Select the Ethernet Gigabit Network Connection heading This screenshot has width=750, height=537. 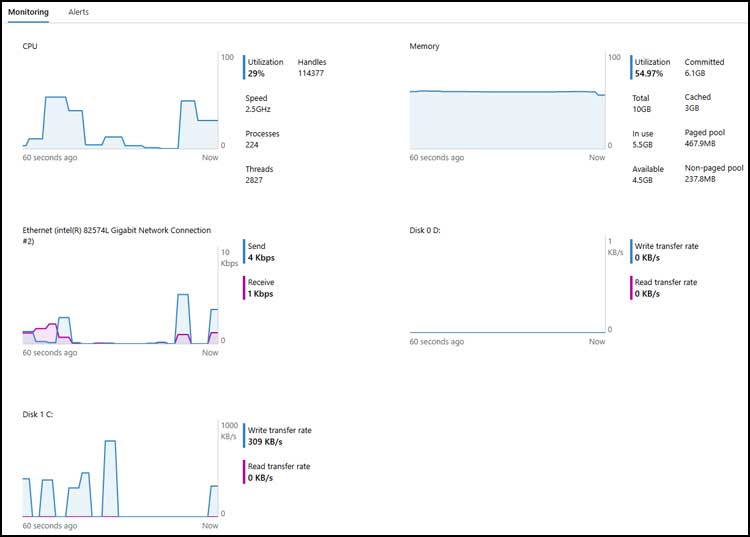[117, 235]
